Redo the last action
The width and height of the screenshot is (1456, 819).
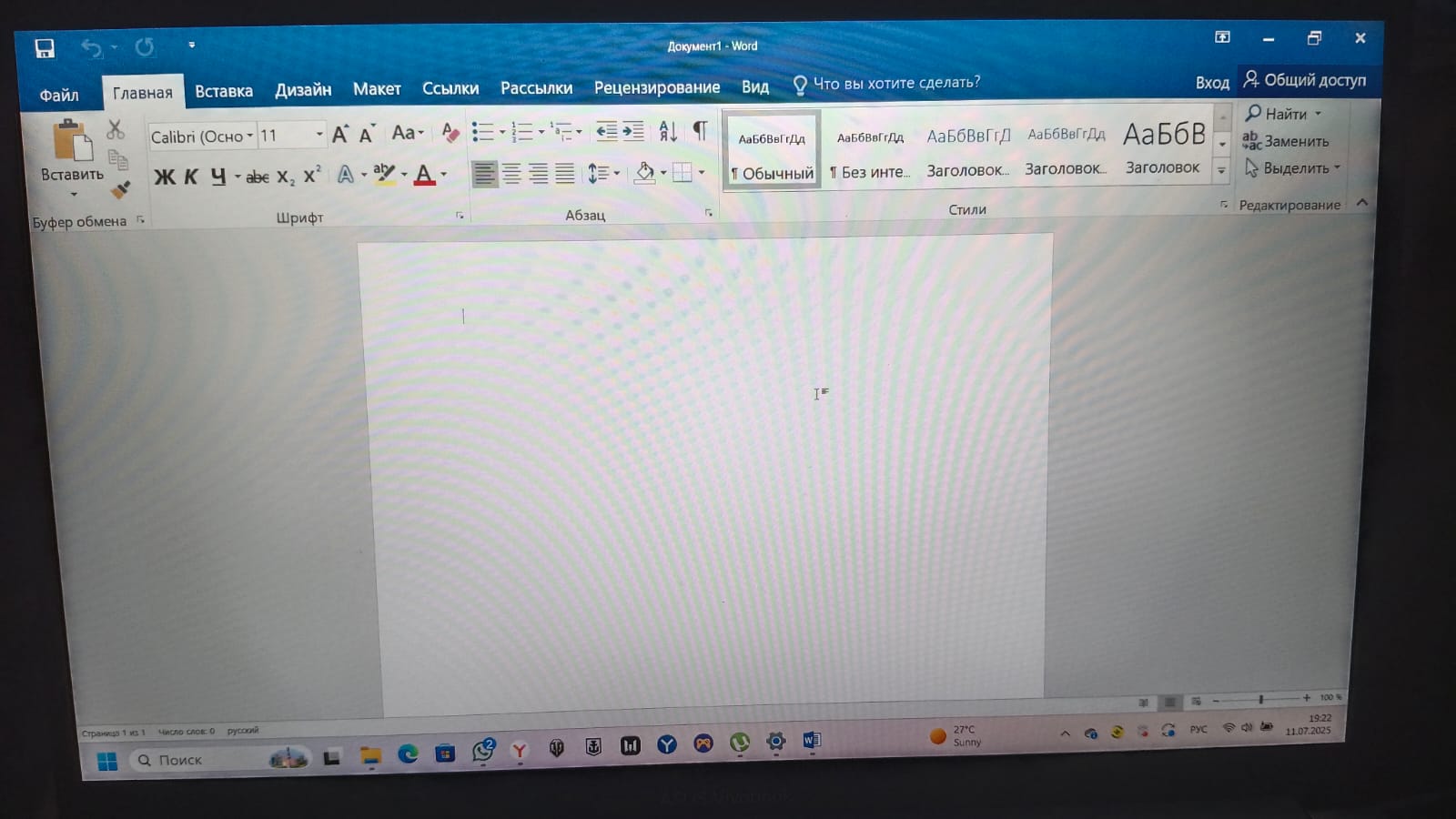coord(145,46)
